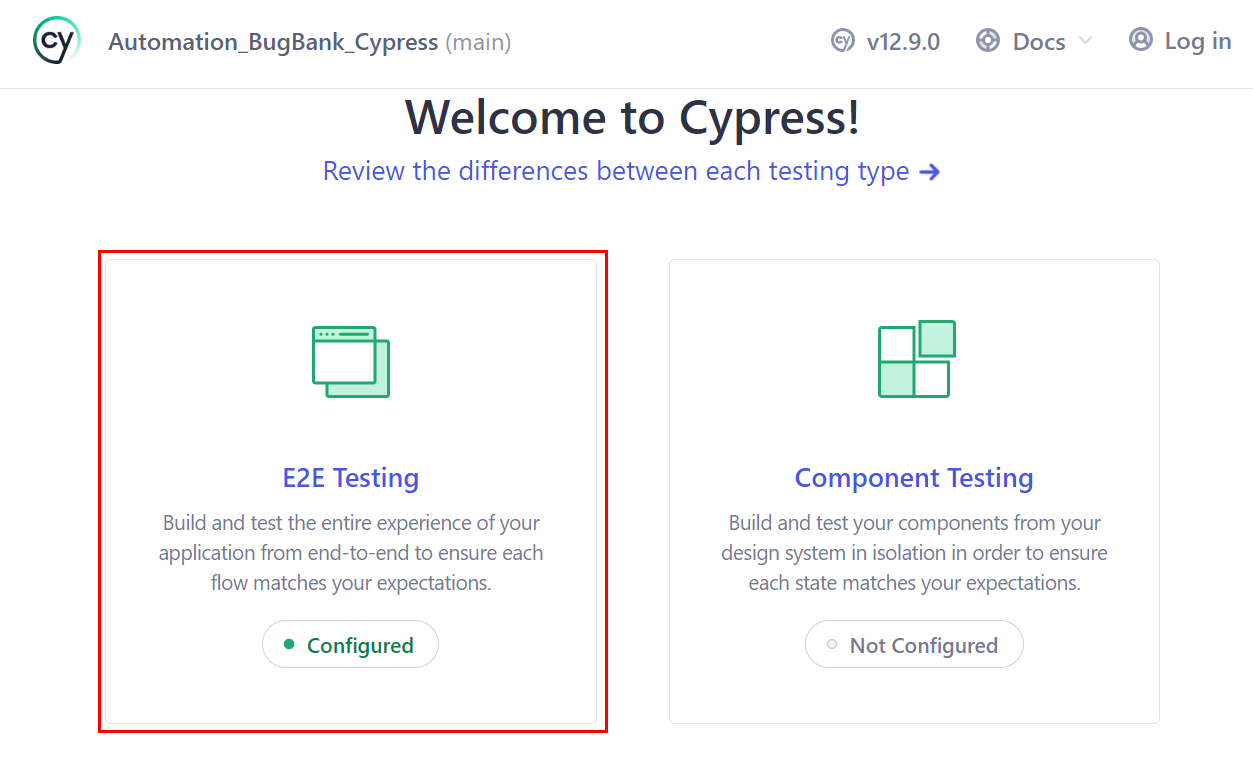The height and width of the screenshot is (759, 1253).
Task: Toggle the Configured badge on E2E Testing
Action: click(x=350, y=644)
